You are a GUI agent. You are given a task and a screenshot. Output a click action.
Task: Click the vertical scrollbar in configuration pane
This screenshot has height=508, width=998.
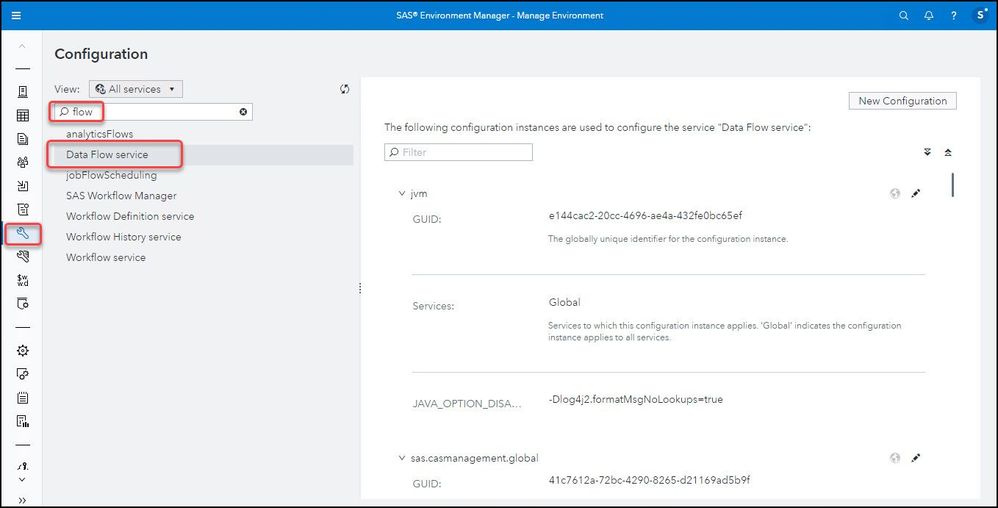952,185
